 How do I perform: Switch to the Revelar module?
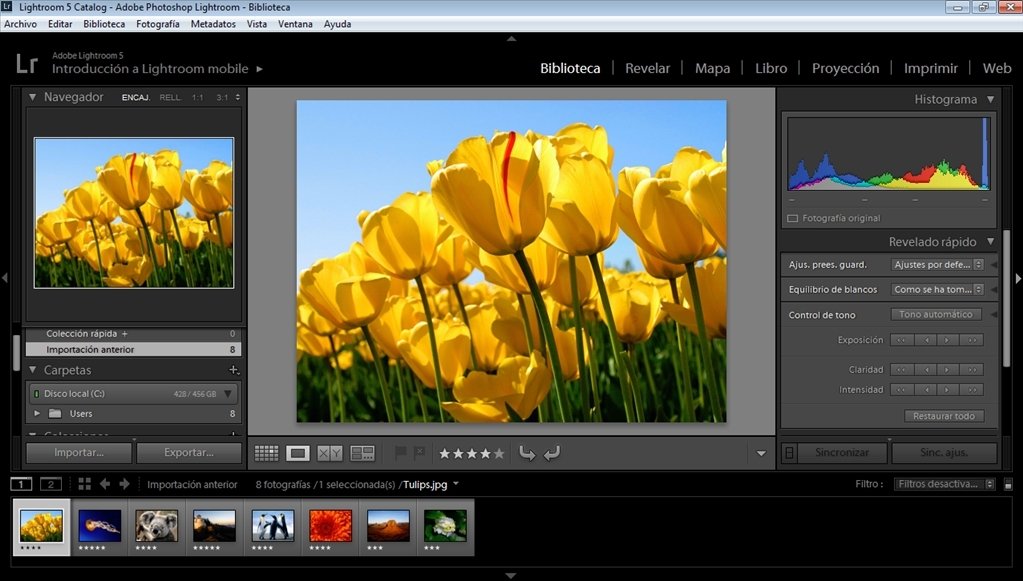point(647,68)
